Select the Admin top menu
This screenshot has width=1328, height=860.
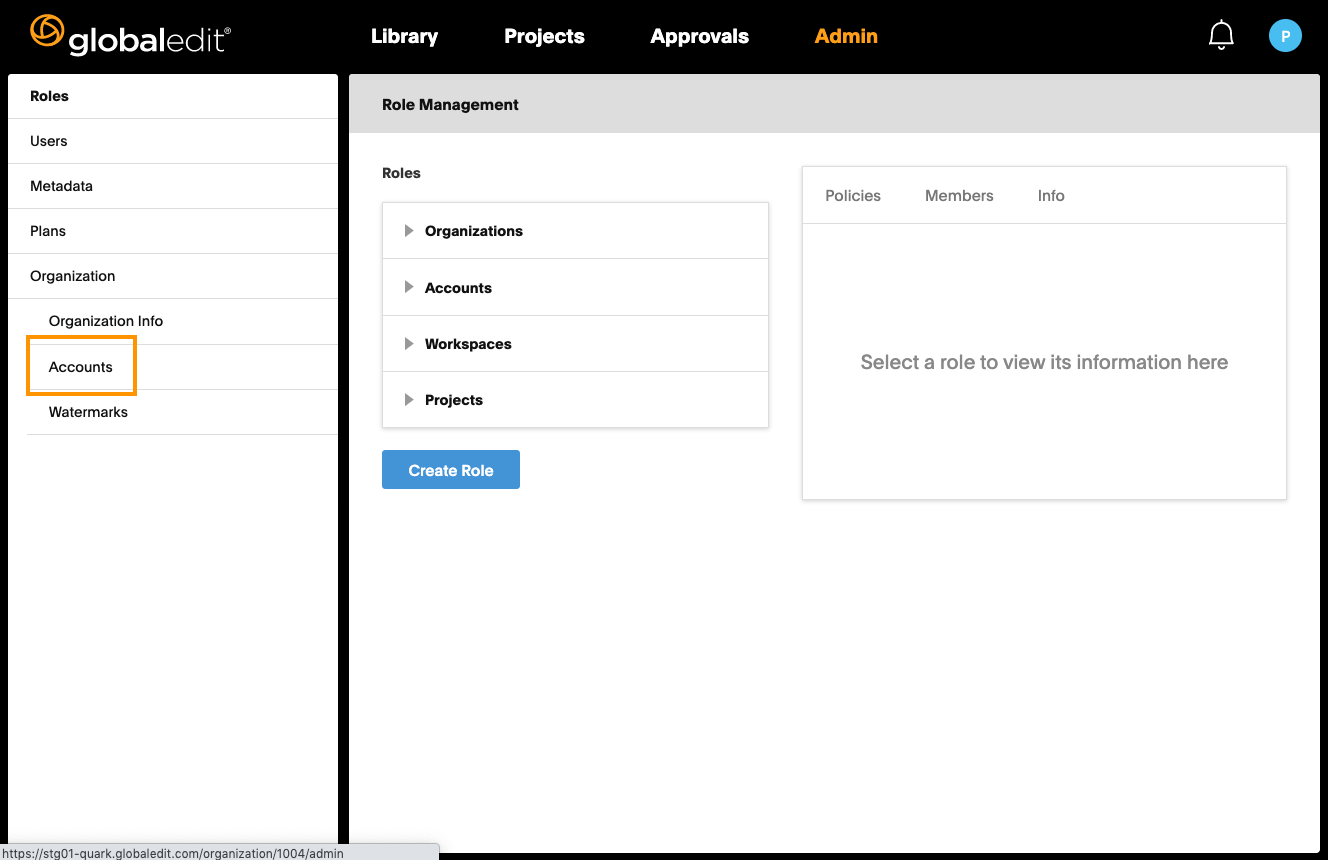tap(846, 36)
